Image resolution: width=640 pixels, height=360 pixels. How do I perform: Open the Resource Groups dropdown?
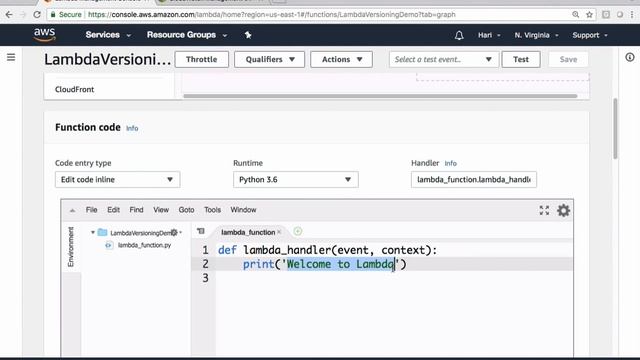pyautogui.click(x=187, y=35)
